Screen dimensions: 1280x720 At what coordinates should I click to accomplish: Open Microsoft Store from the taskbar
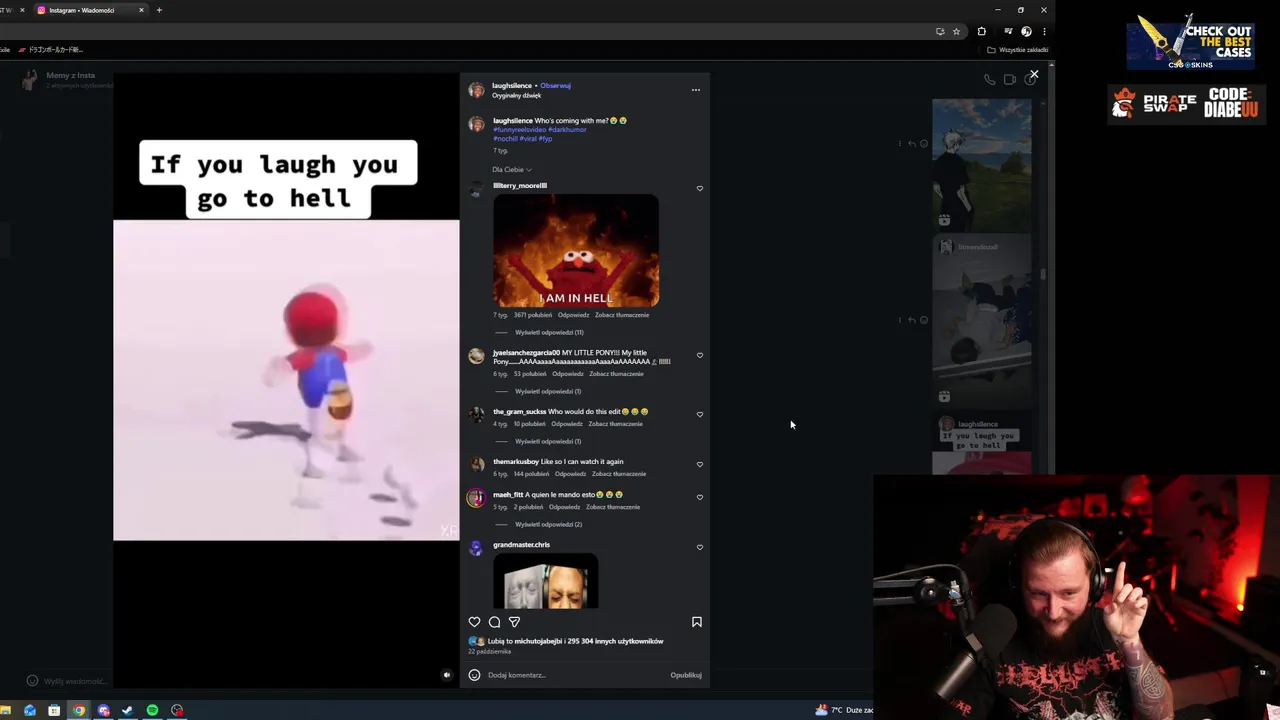(54, 710)
